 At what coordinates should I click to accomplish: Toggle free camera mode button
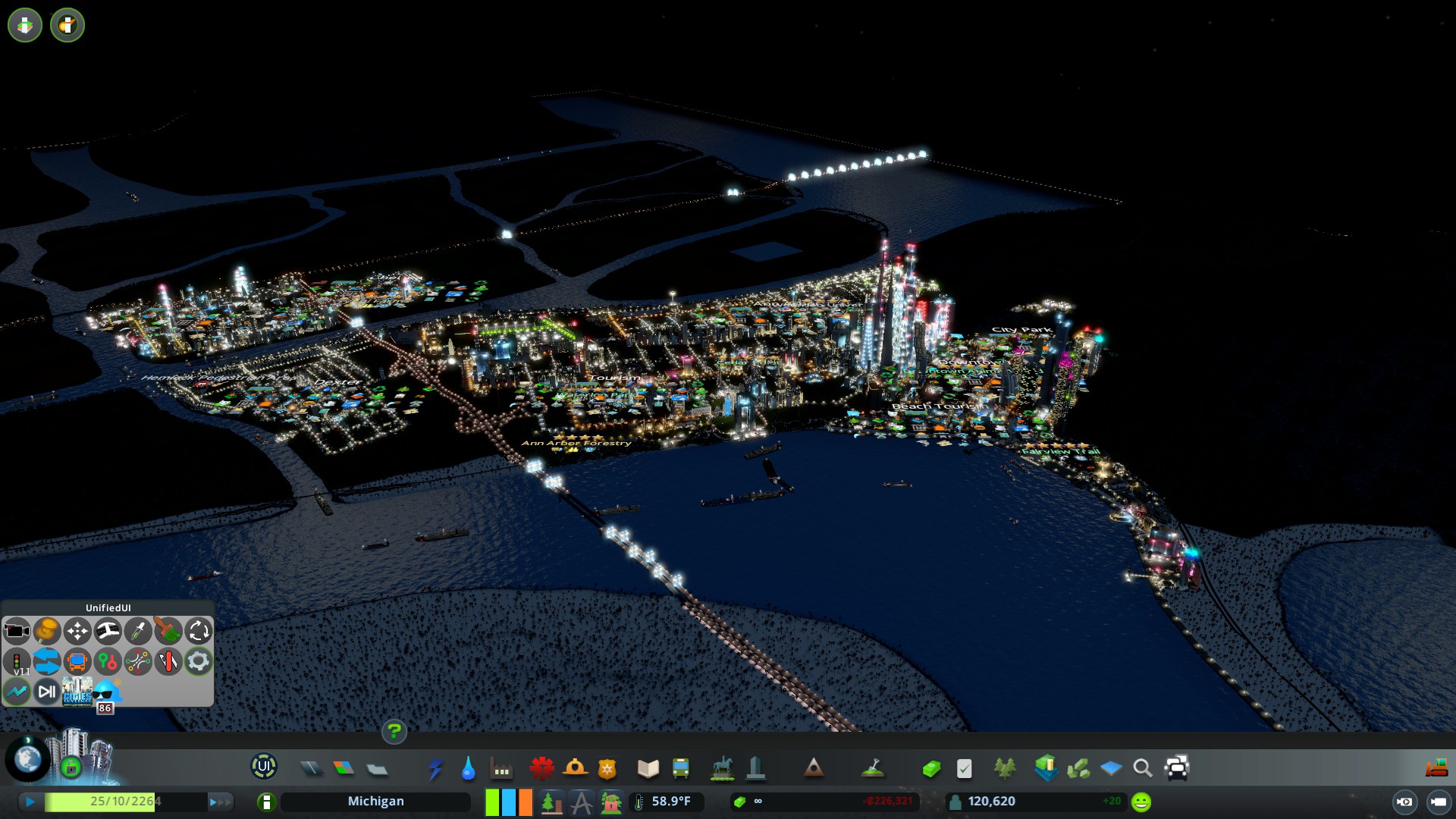(1439, 802)
